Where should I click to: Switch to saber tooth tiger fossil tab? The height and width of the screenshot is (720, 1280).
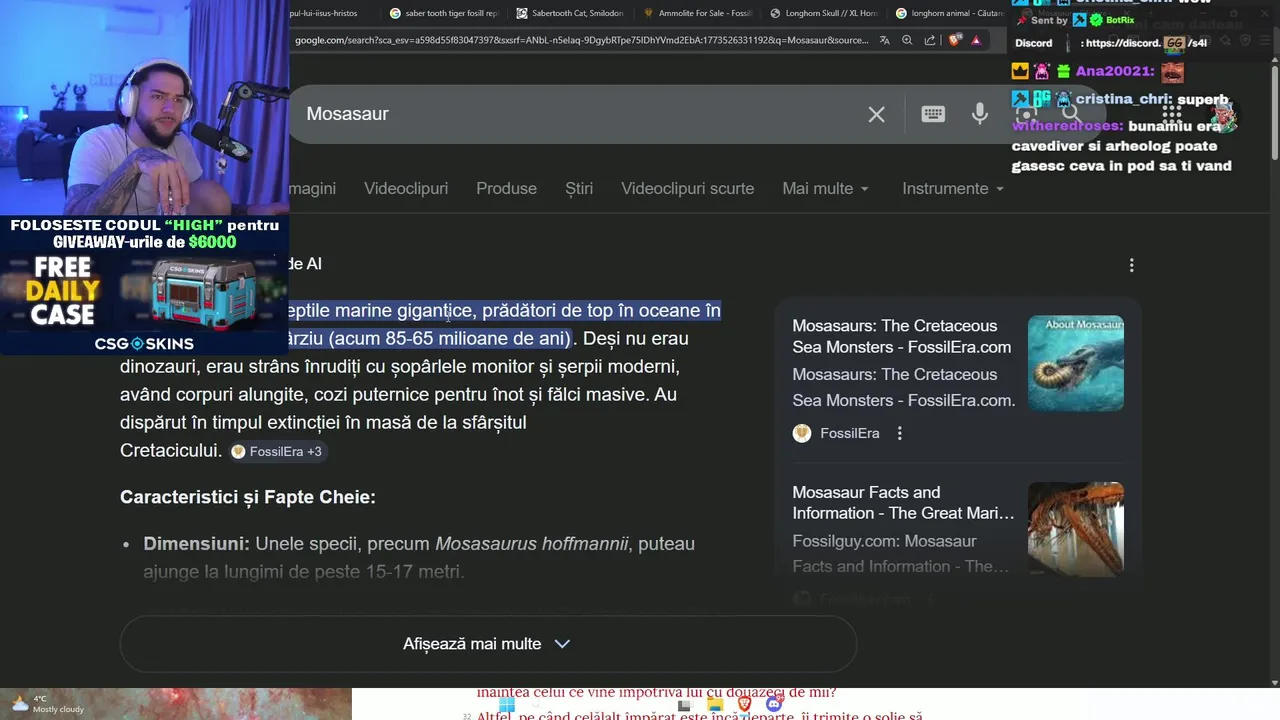coord(443,13)
